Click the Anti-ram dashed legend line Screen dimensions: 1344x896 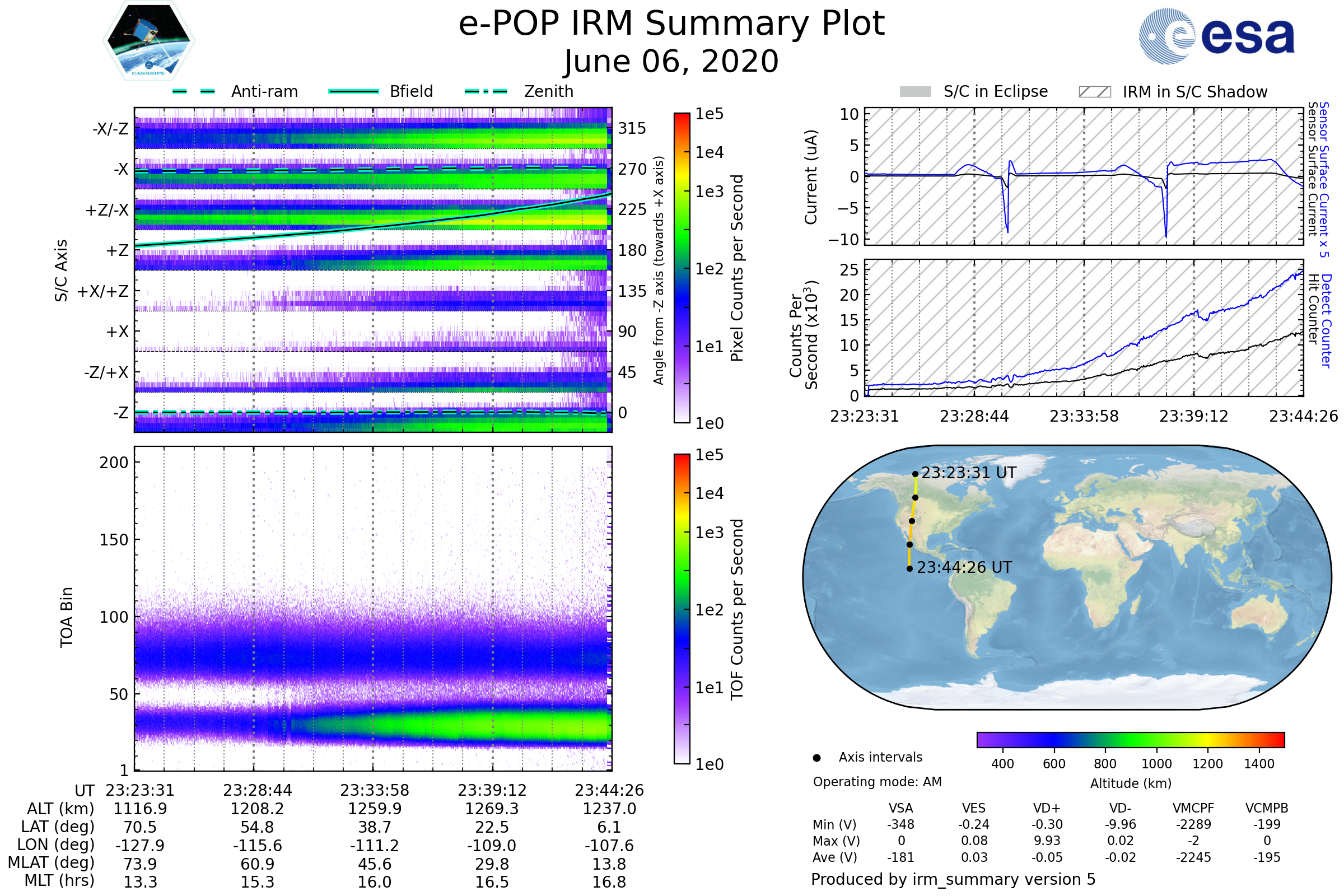194,91
